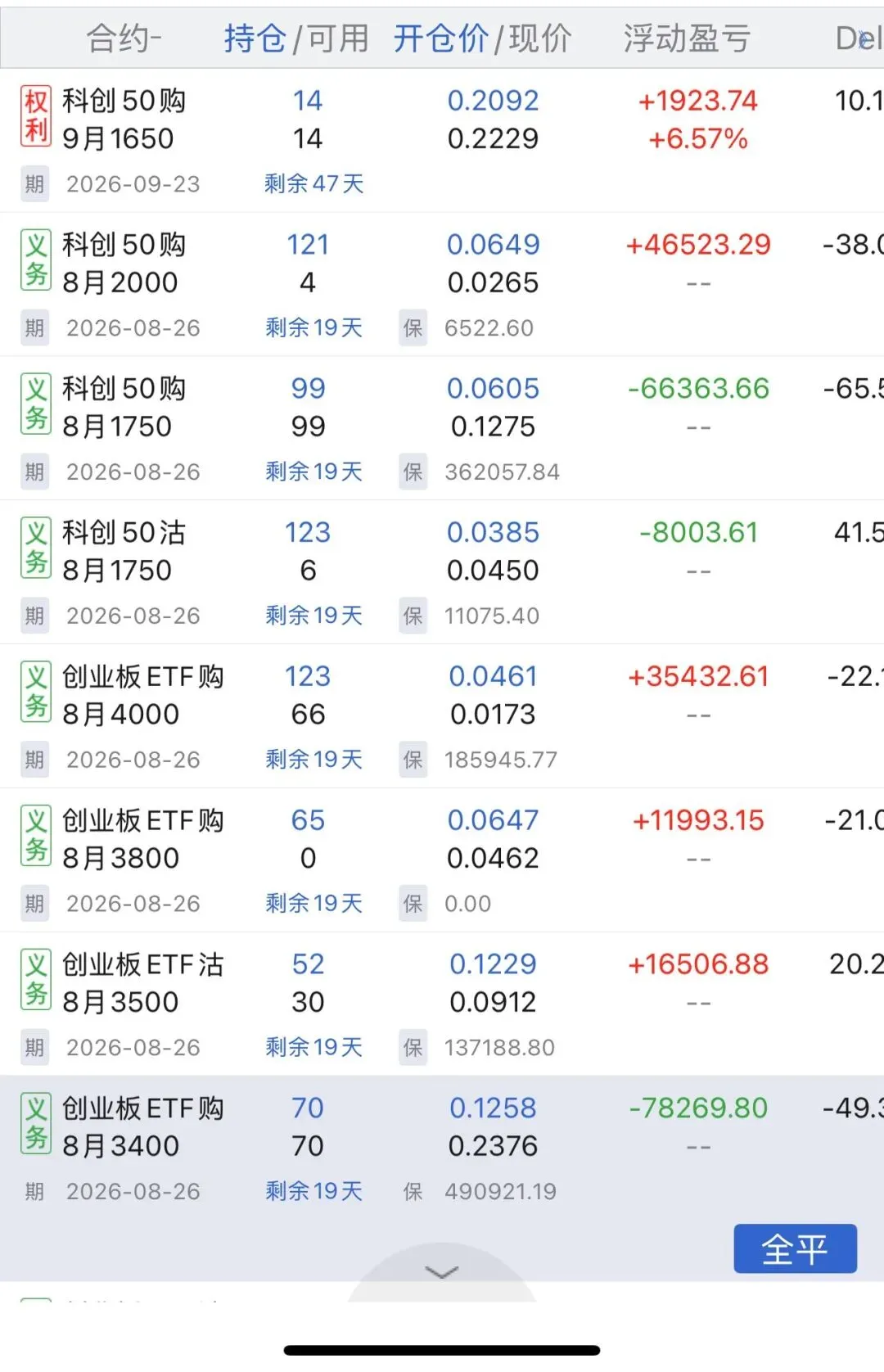The image size is (884, 1372).
Task: Open the 剩余47天 remaining days link
Action: [x=313, y=184]
